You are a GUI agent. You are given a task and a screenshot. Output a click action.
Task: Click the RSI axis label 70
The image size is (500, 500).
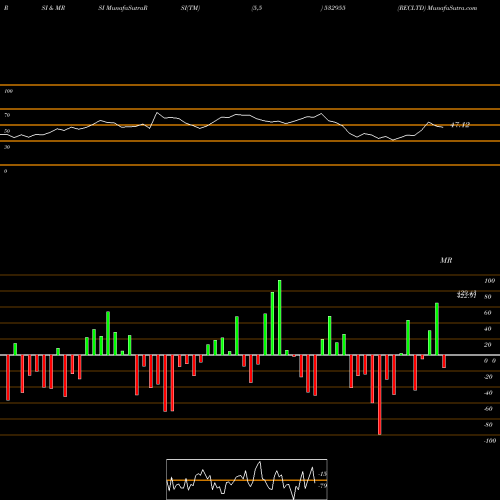tap(7, 115)
